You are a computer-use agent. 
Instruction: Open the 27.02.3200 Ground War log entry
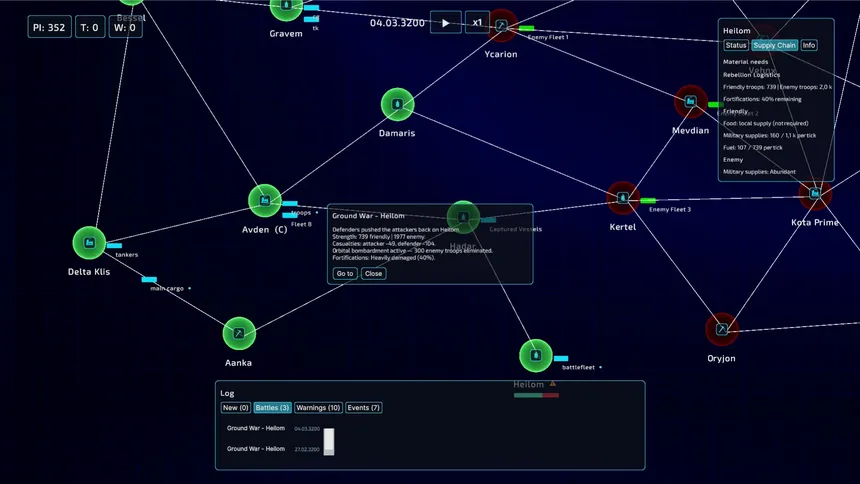(x=273, y=449)
